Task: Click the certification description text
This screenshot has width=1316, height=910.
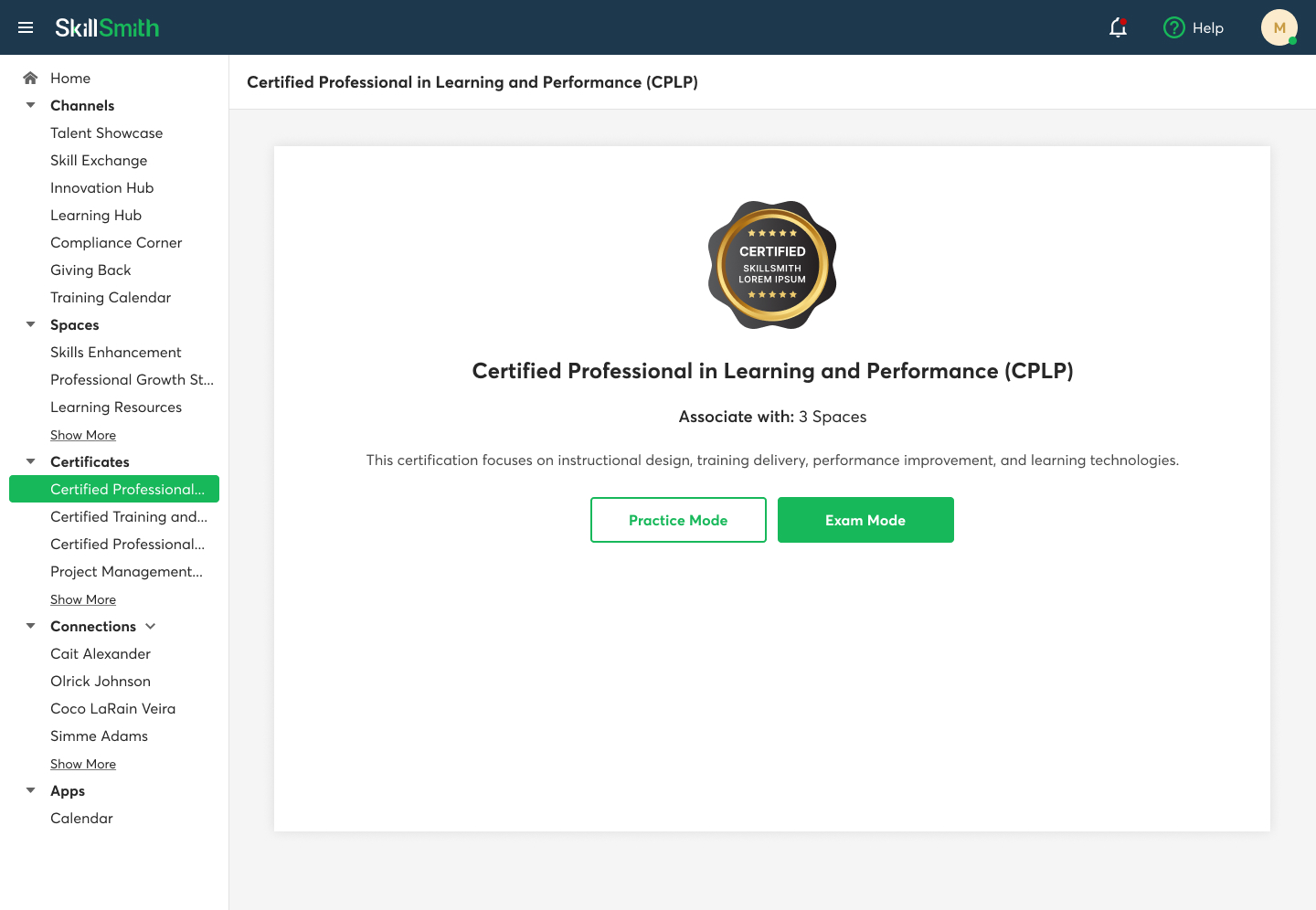Action: pos(772,460)
